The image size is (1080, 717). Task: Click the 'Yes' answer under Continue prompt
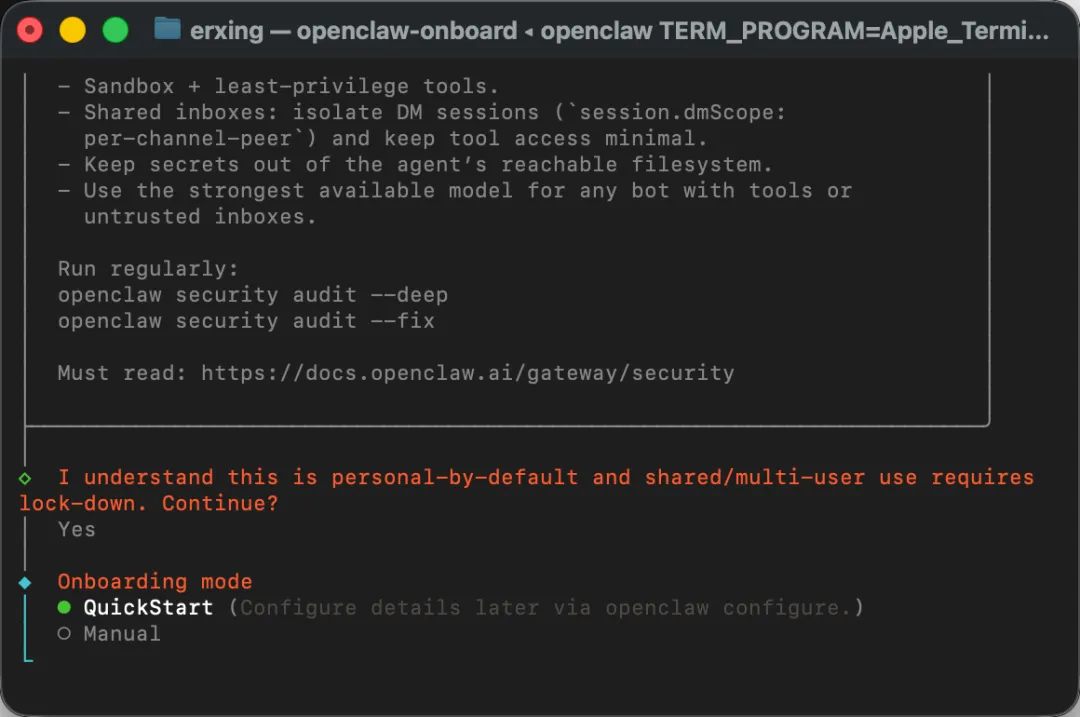[x=77, y=530]
